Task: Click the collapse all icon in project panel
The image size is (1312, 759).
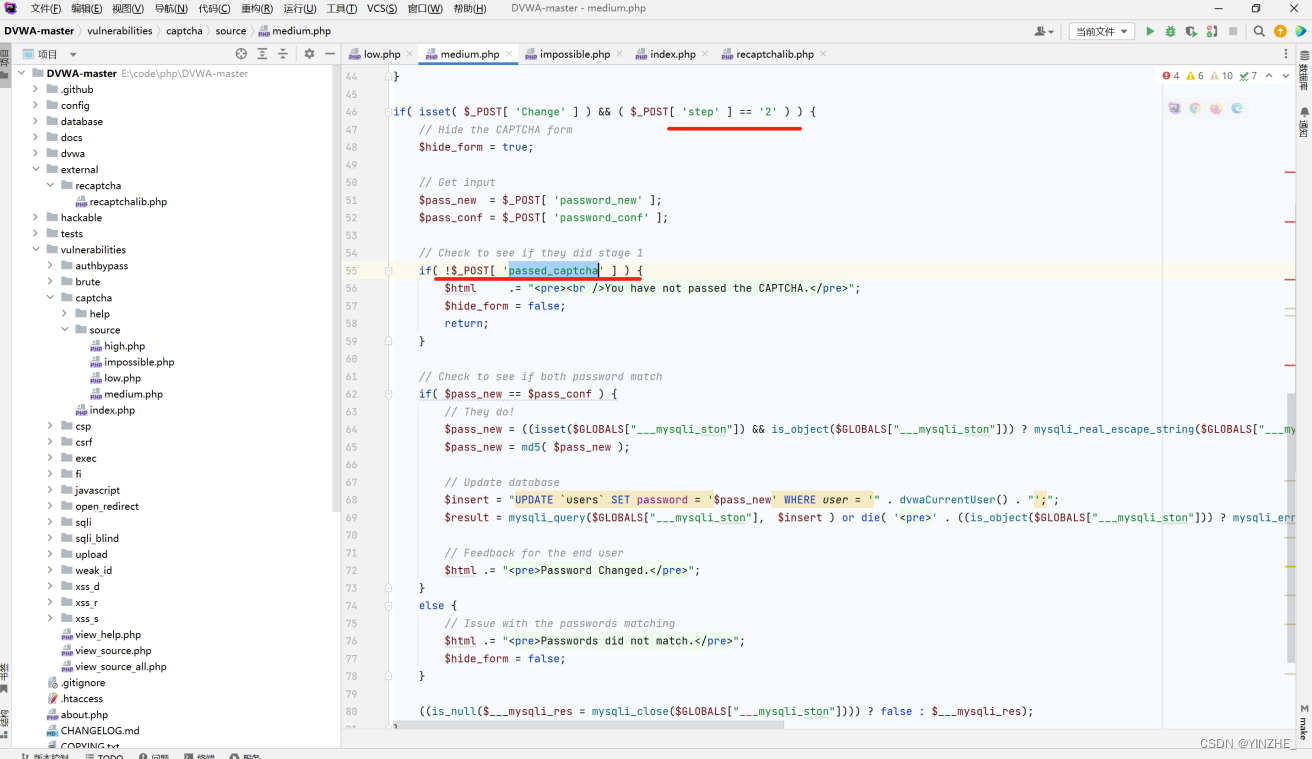Action: tap(283, 54)
